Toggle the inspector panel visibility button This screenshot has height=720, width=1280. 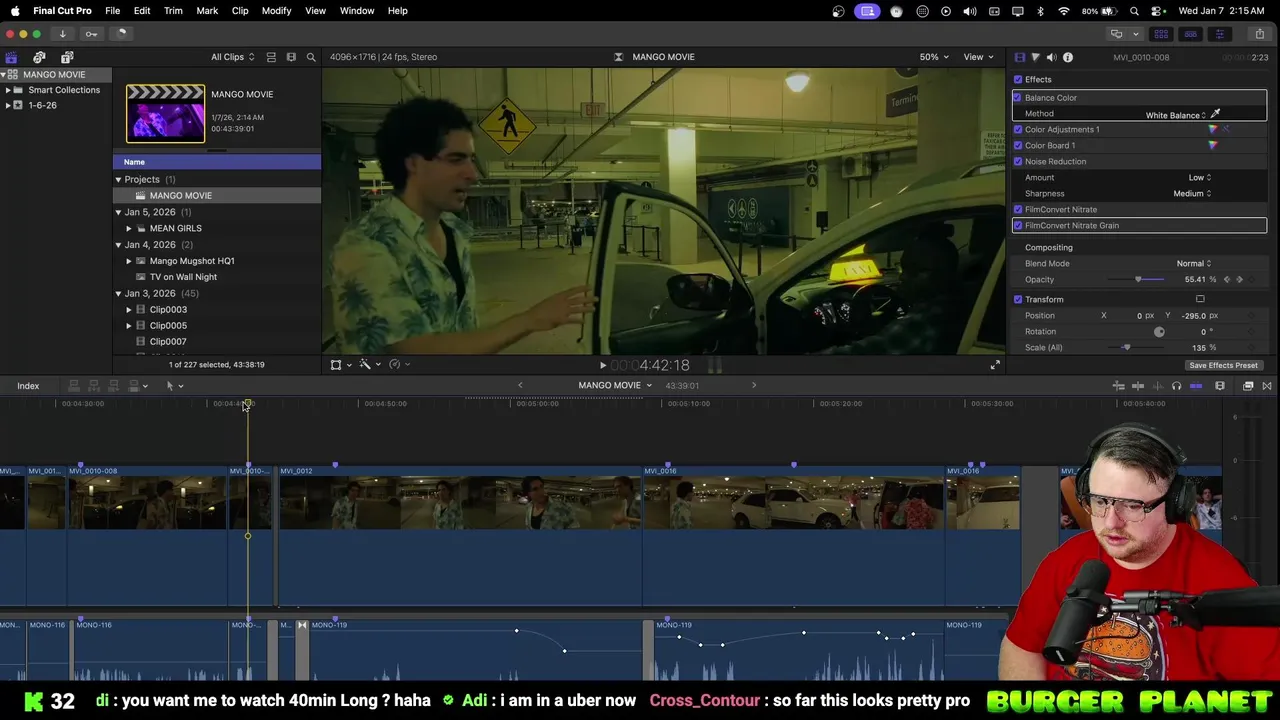1219,33
